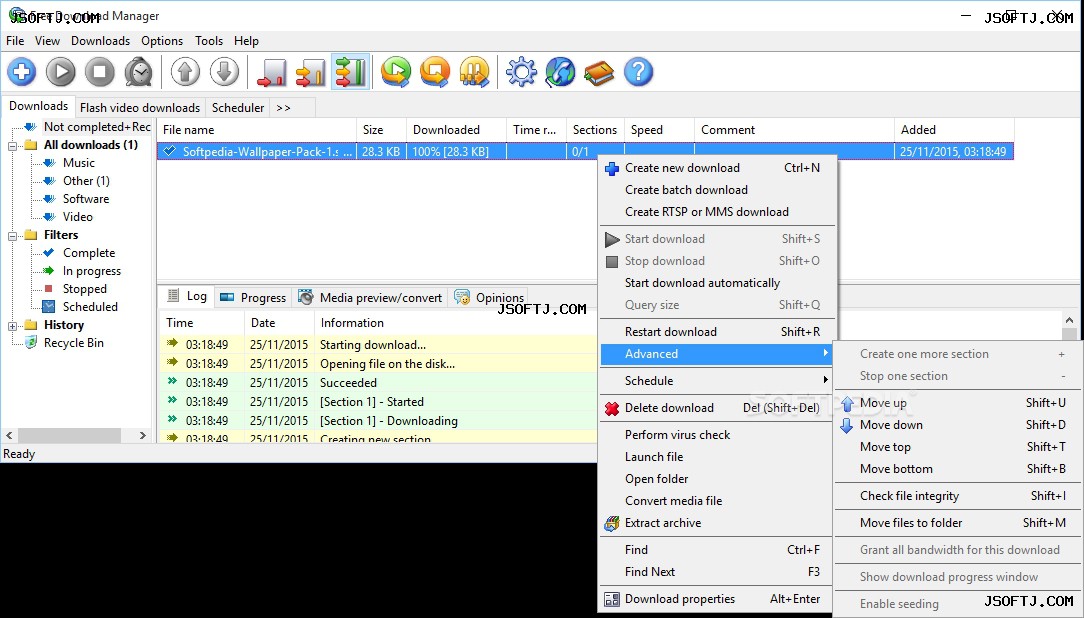Open the Options menu

click(162, 41)
